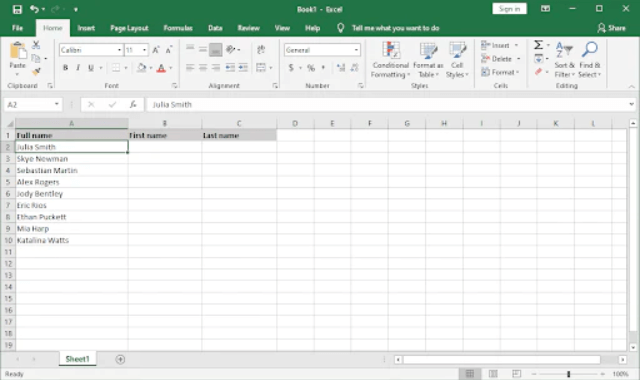Adjust the zoom slider handle
The height and width of the screenshot is (380, 640).
568,373
